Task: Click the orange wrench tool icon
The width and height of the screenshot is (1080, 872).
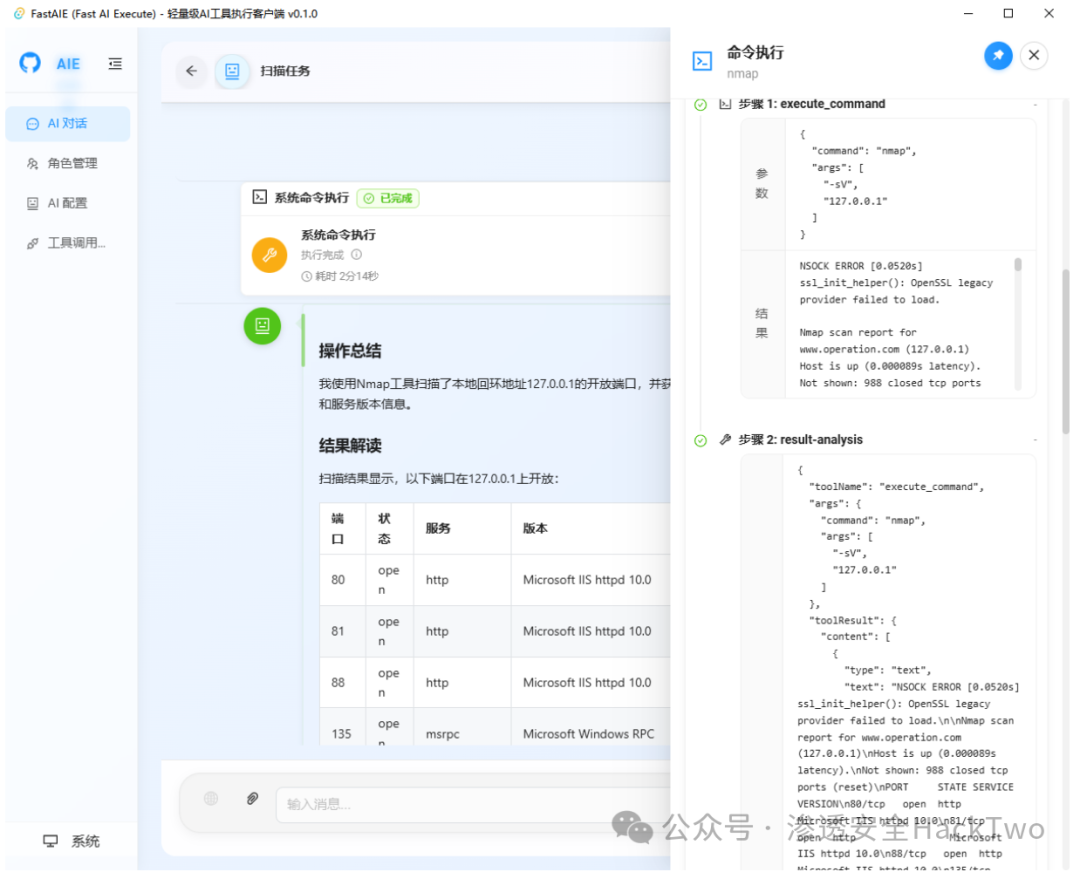Action: [269, 255]
